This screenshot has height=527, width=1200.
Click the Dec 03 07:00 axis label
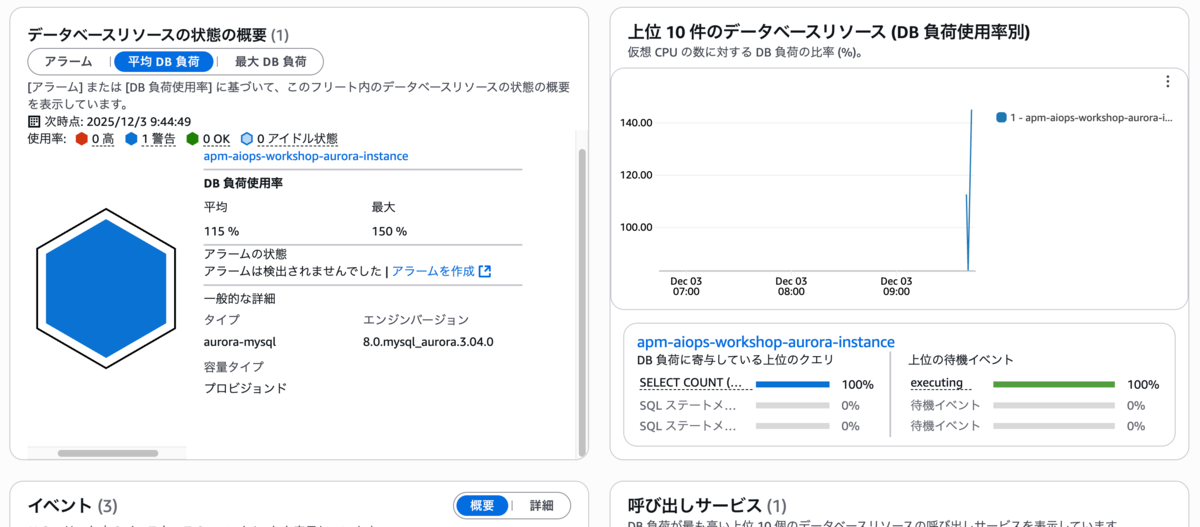coord(686,287)
